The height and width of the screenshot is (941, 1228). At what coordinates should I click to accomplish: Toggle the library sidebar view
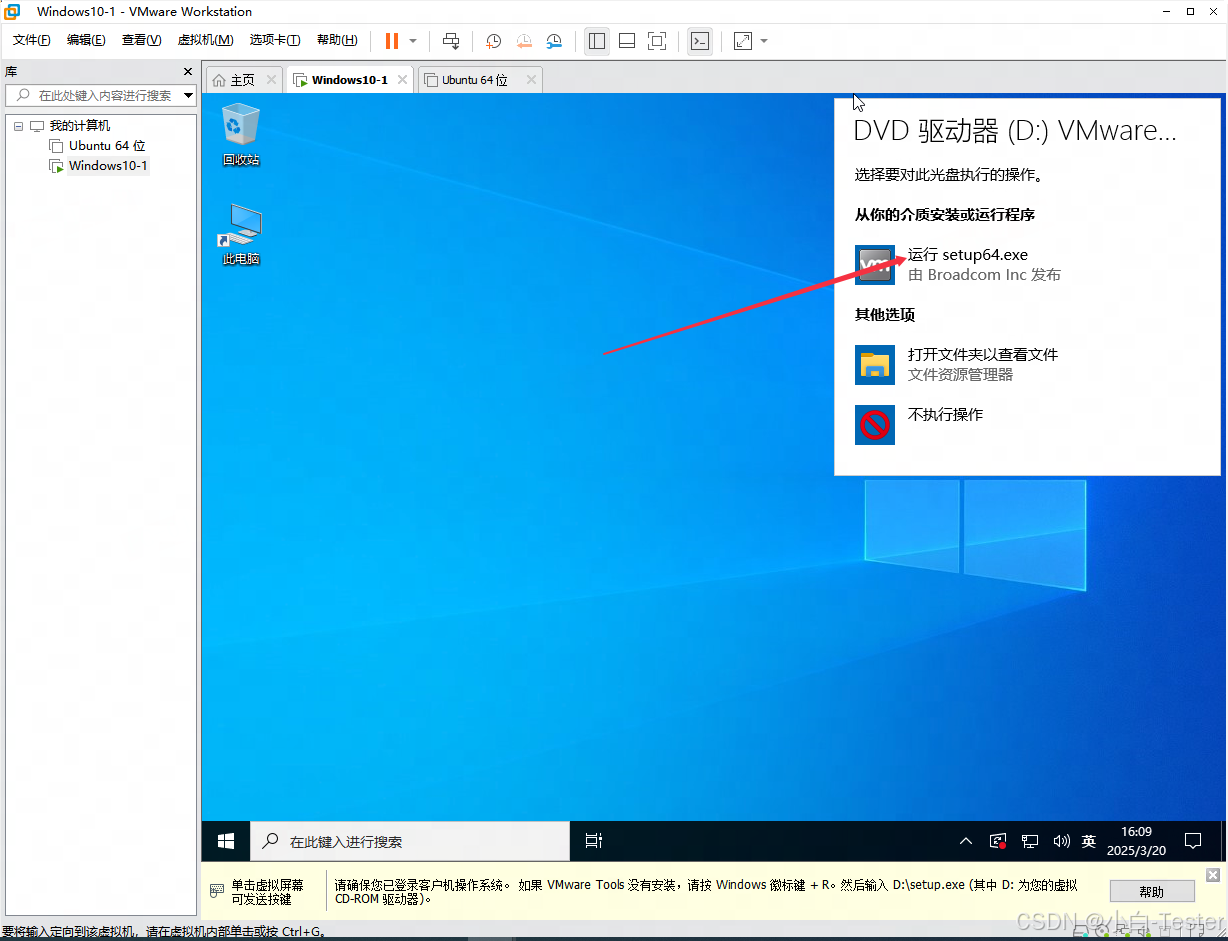tap(597, 41)
